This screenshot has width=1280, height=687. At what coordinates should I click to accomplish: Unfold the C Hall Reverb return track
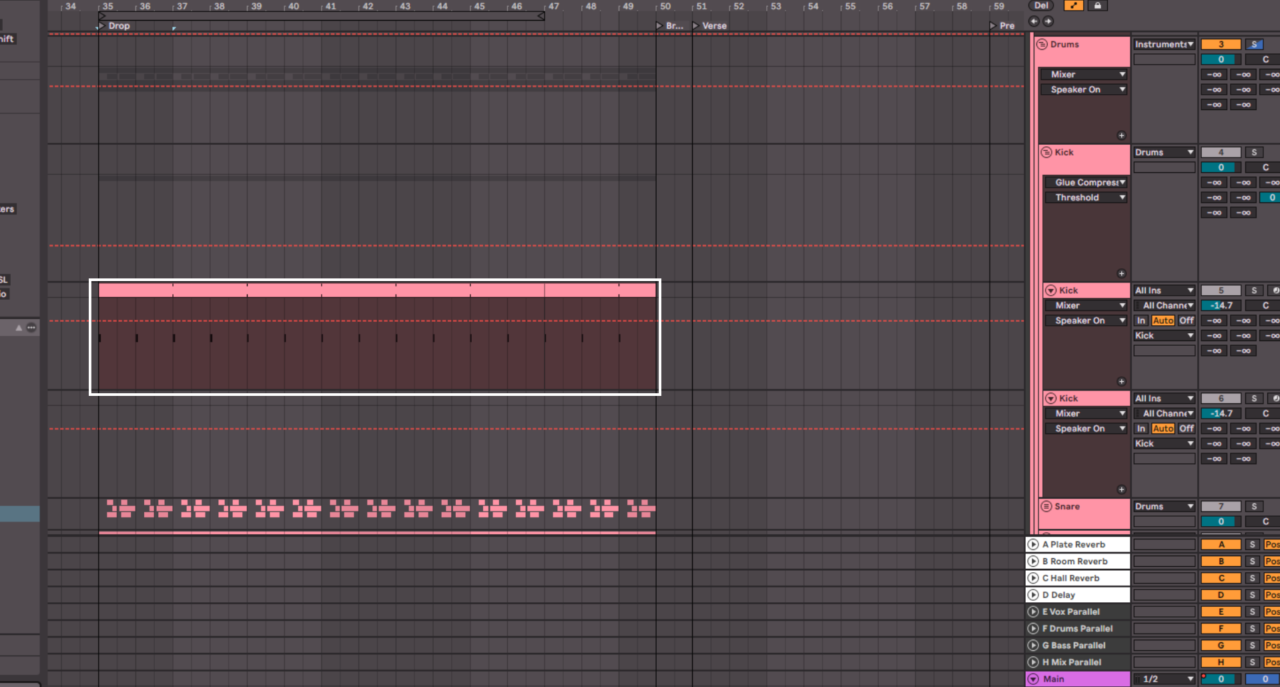pos(1033,578)
